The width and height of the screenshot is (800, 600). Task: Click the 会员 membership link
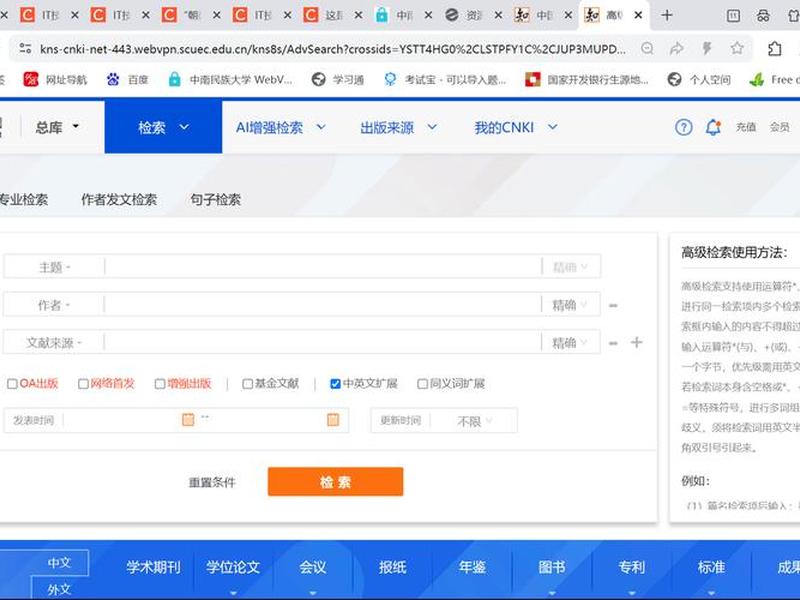pos(779,127)
